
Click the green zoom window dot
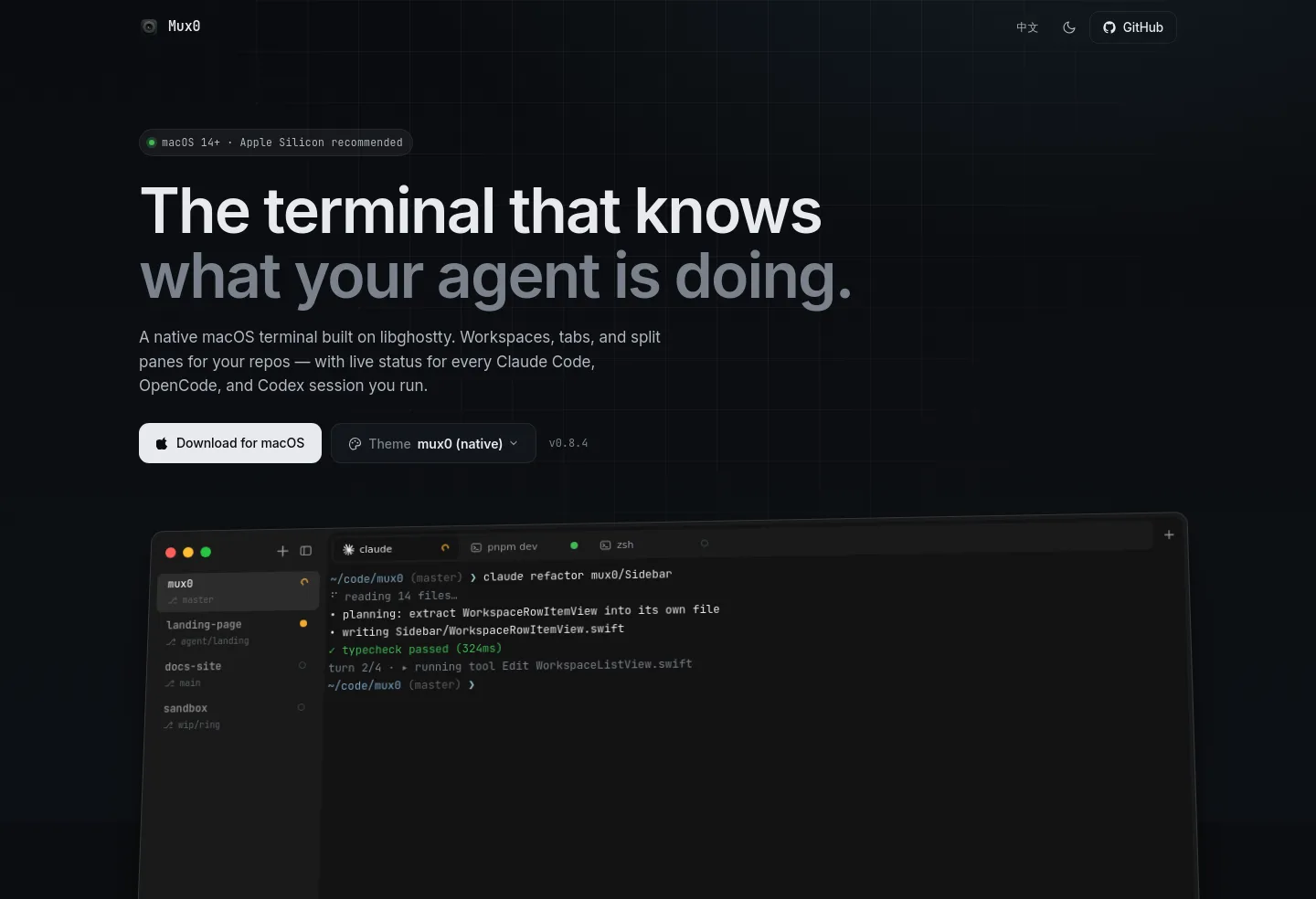[x=206, y=552]
